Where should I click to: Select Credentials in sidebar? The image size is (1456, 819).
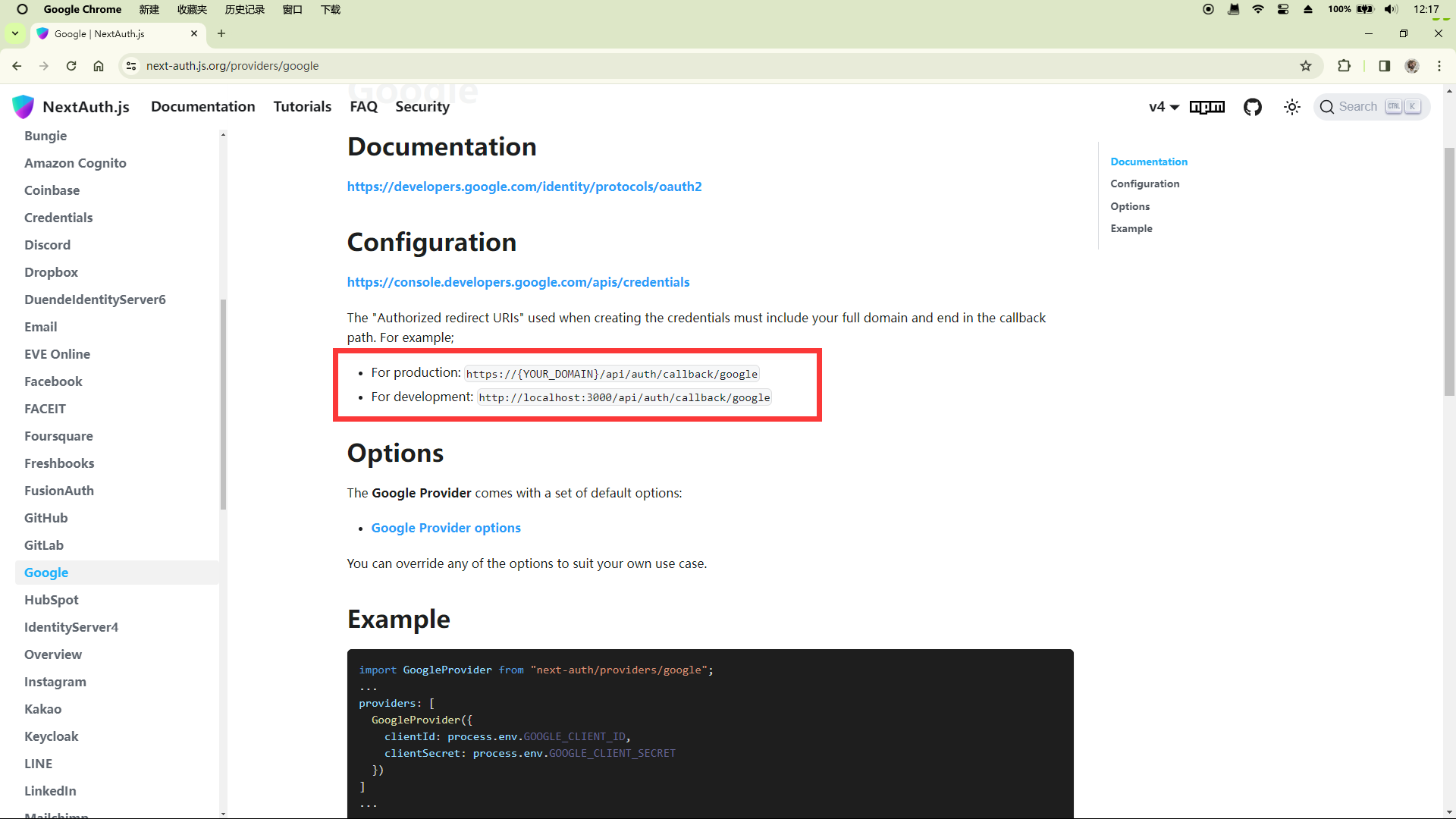pos(58,218)
